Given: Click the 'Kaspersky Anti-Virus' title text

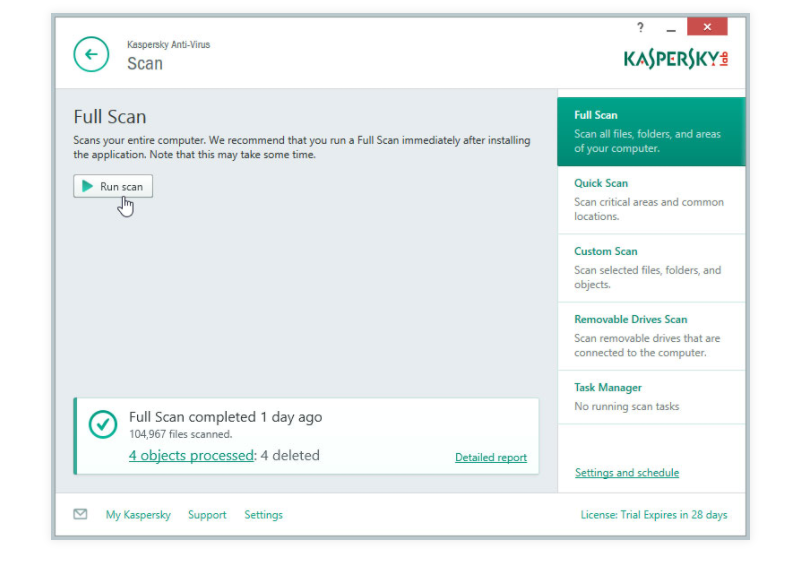Looking at the screenshot, I should click(168, 45).
